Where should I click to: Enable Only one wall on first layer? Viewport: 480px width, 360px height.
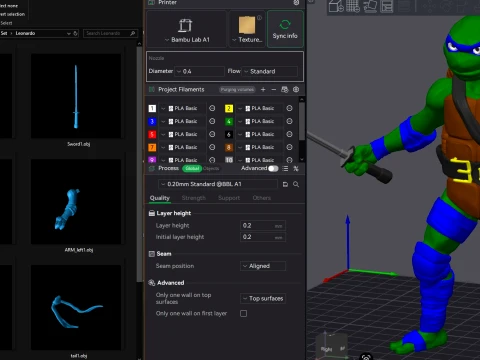point(244,314)
